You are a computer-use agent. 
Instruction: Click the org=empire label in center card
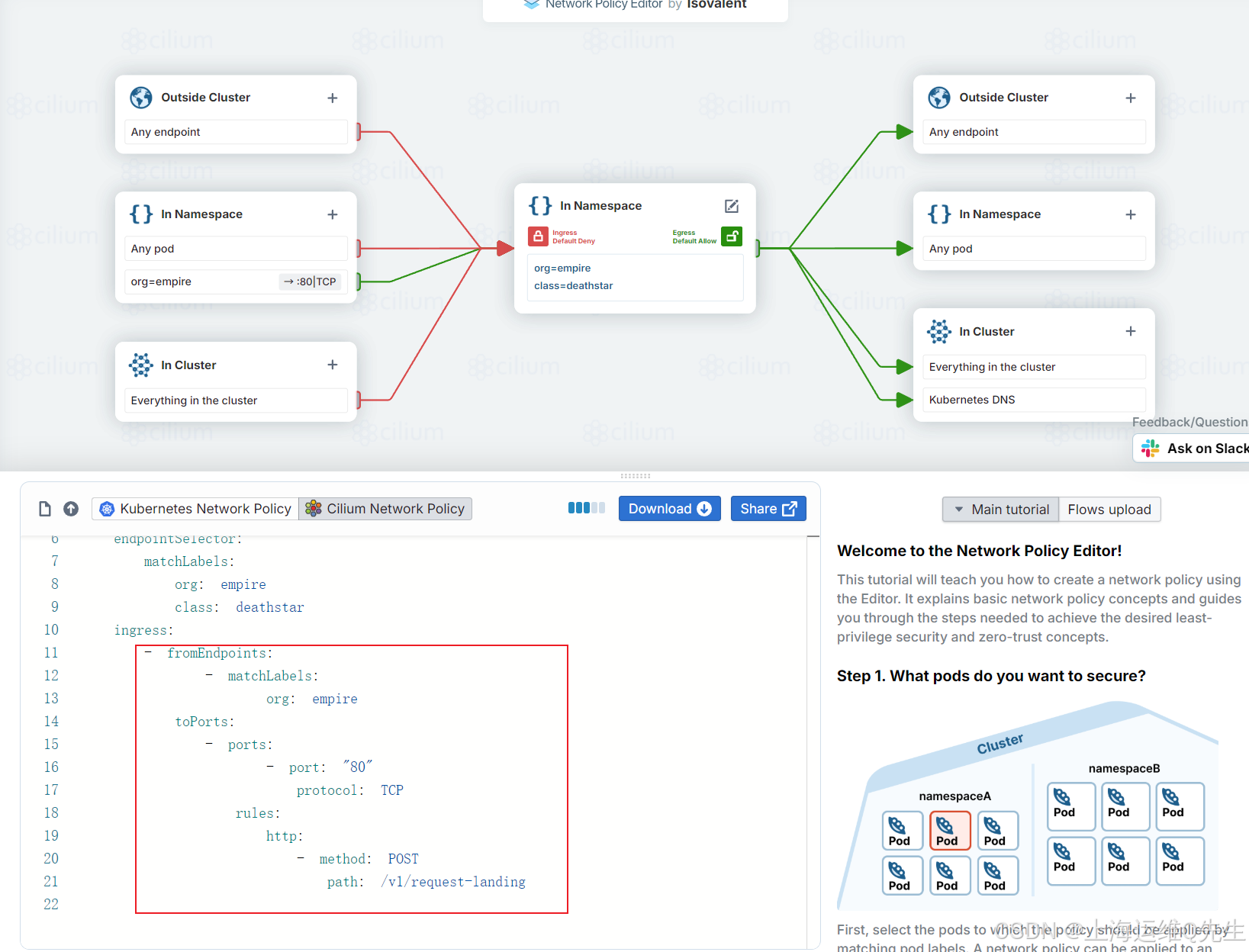tap(562, 269)
